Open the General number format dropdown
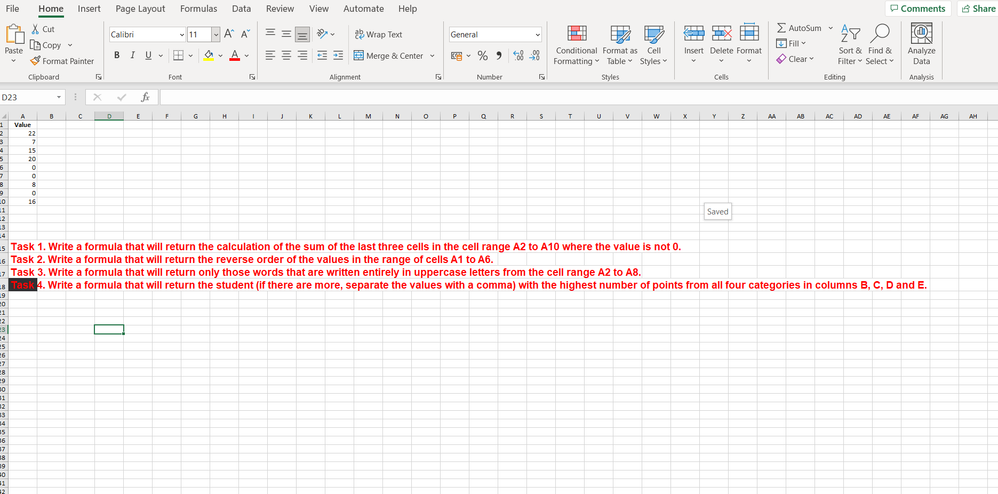 [538, 34]
